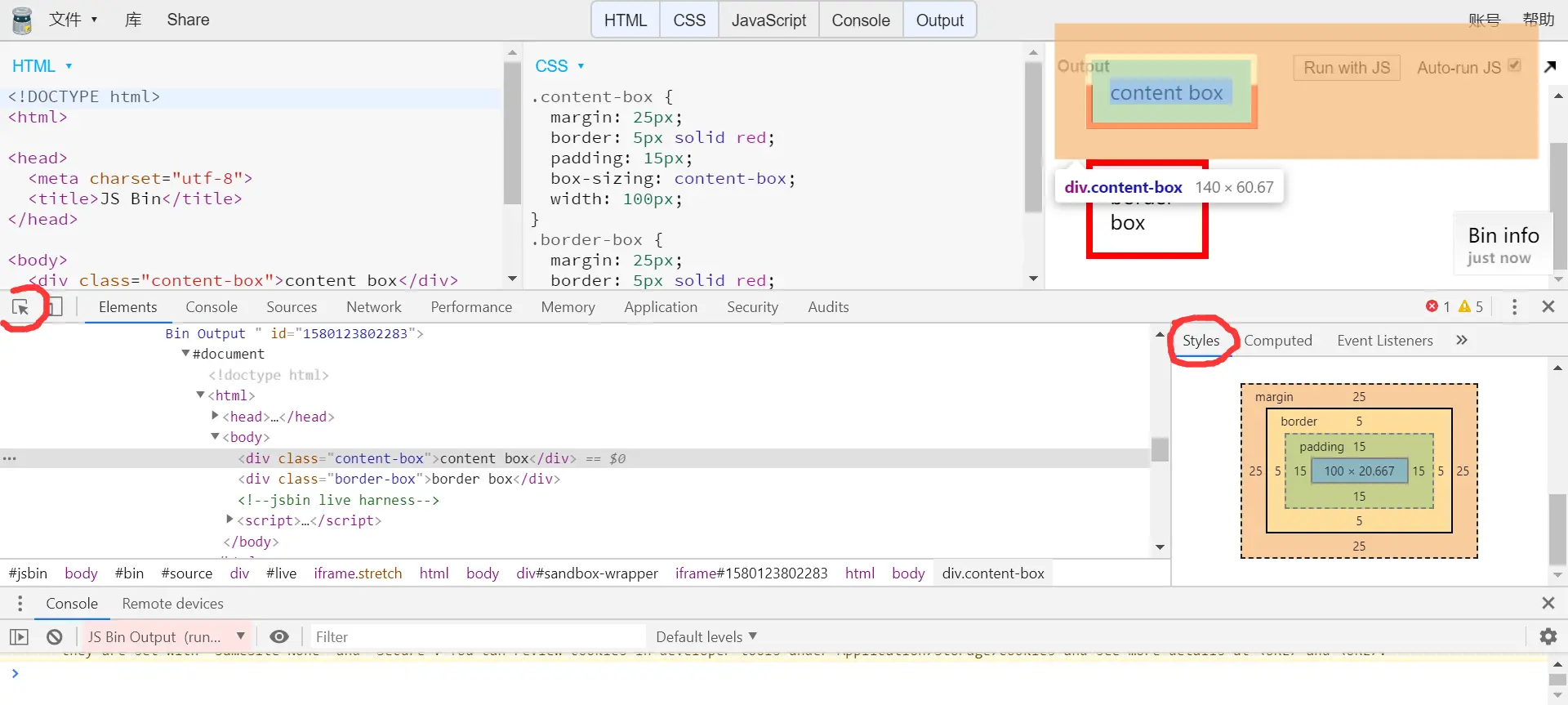Open the Security tab

point(752,307)
